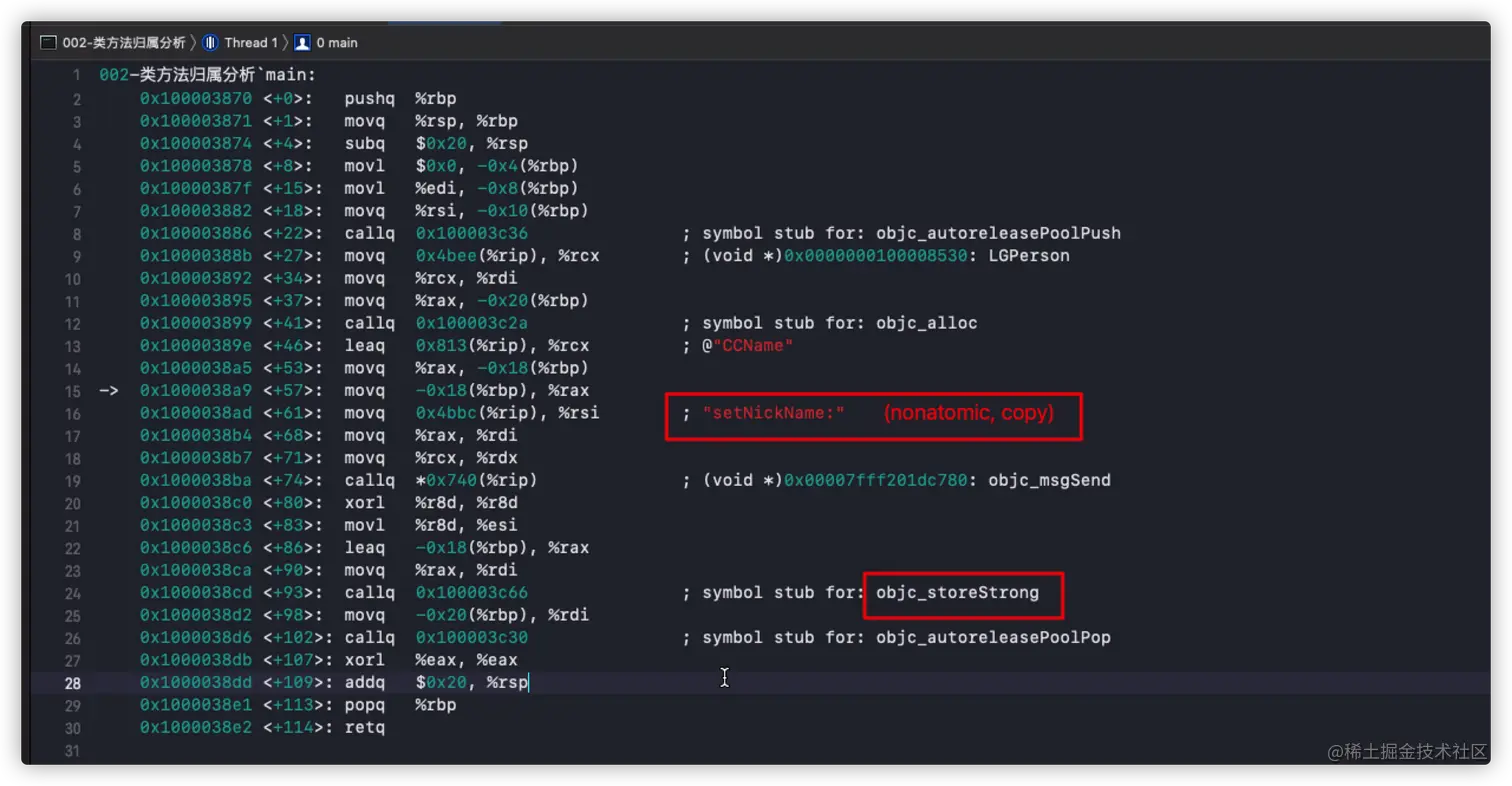The height and width of the screenshot is (786, 1512).
Task: Click the *0x740(%rip) operand on line 19
Action: (477, 481)
